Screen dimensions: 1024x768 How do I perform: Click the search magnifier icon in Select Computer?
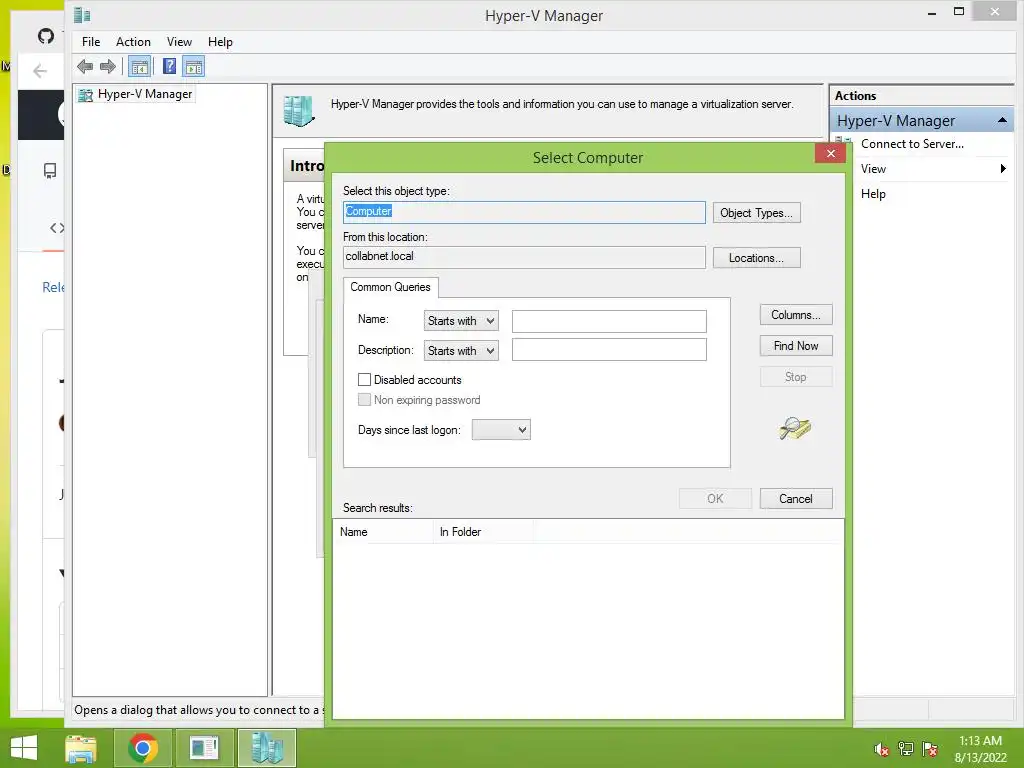tap(795, 428)
